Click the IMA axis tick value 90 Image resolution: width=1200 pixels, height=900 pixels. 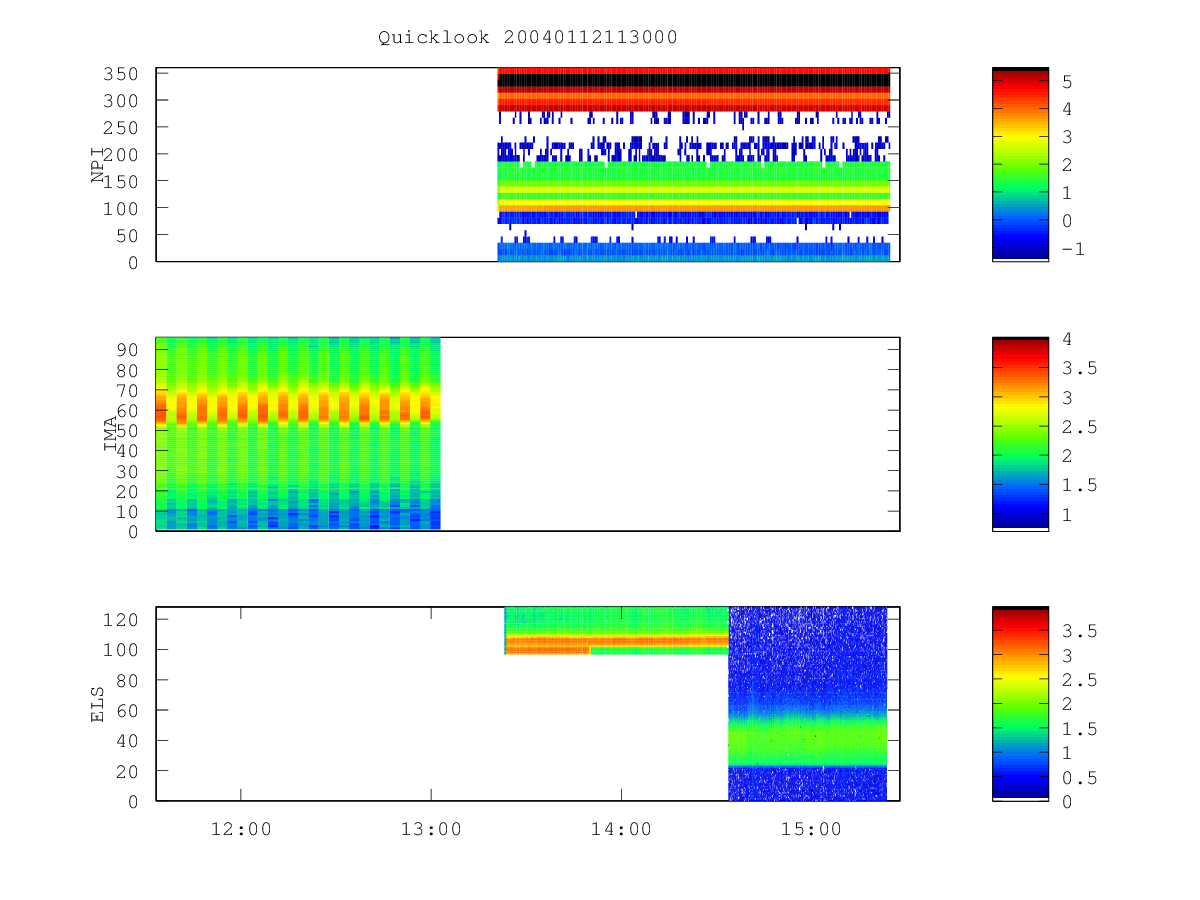tap(128, 349)
